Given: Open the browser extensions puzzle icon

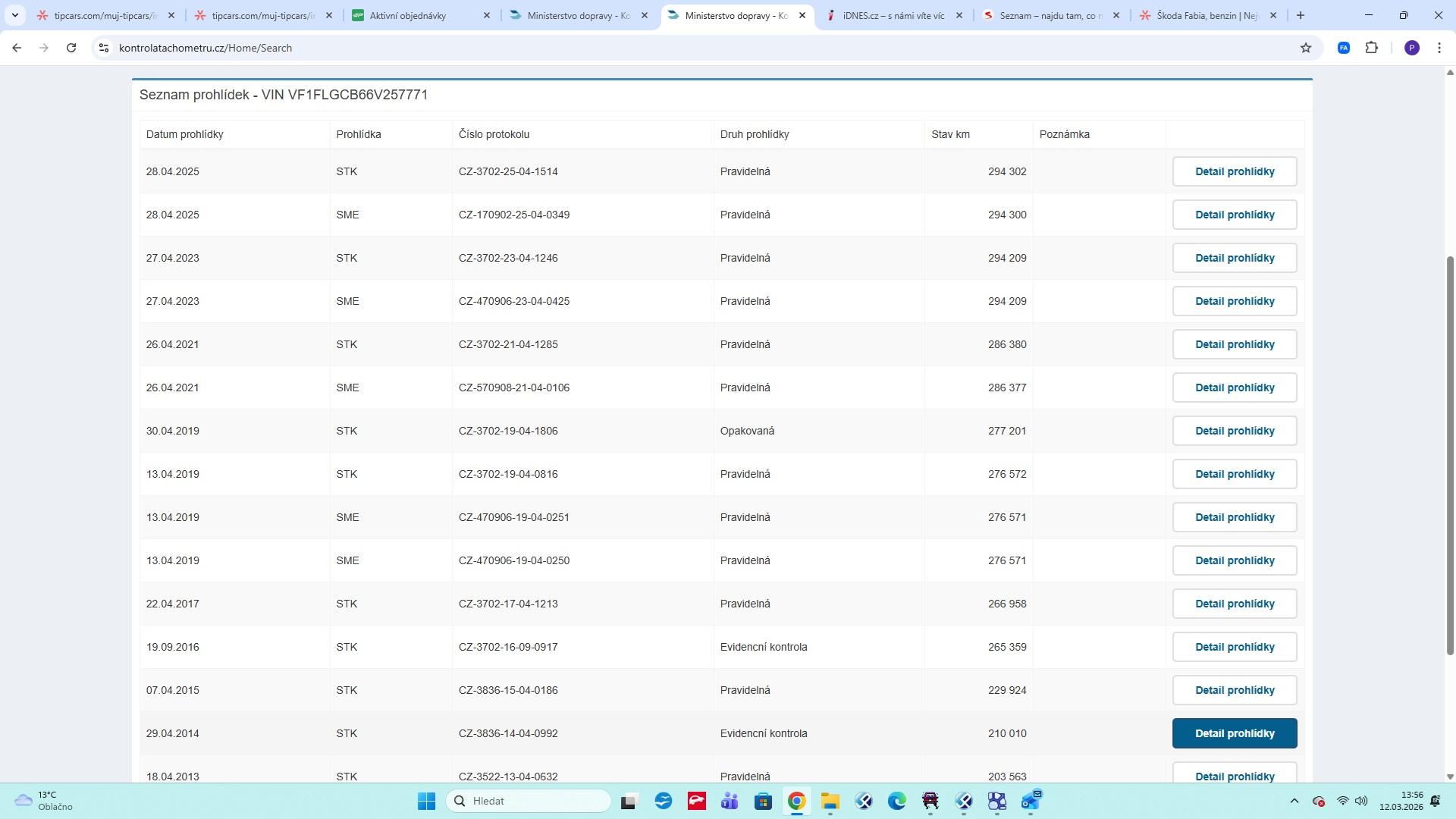Looking at the screenshot, I should (x=1371, y=48).
